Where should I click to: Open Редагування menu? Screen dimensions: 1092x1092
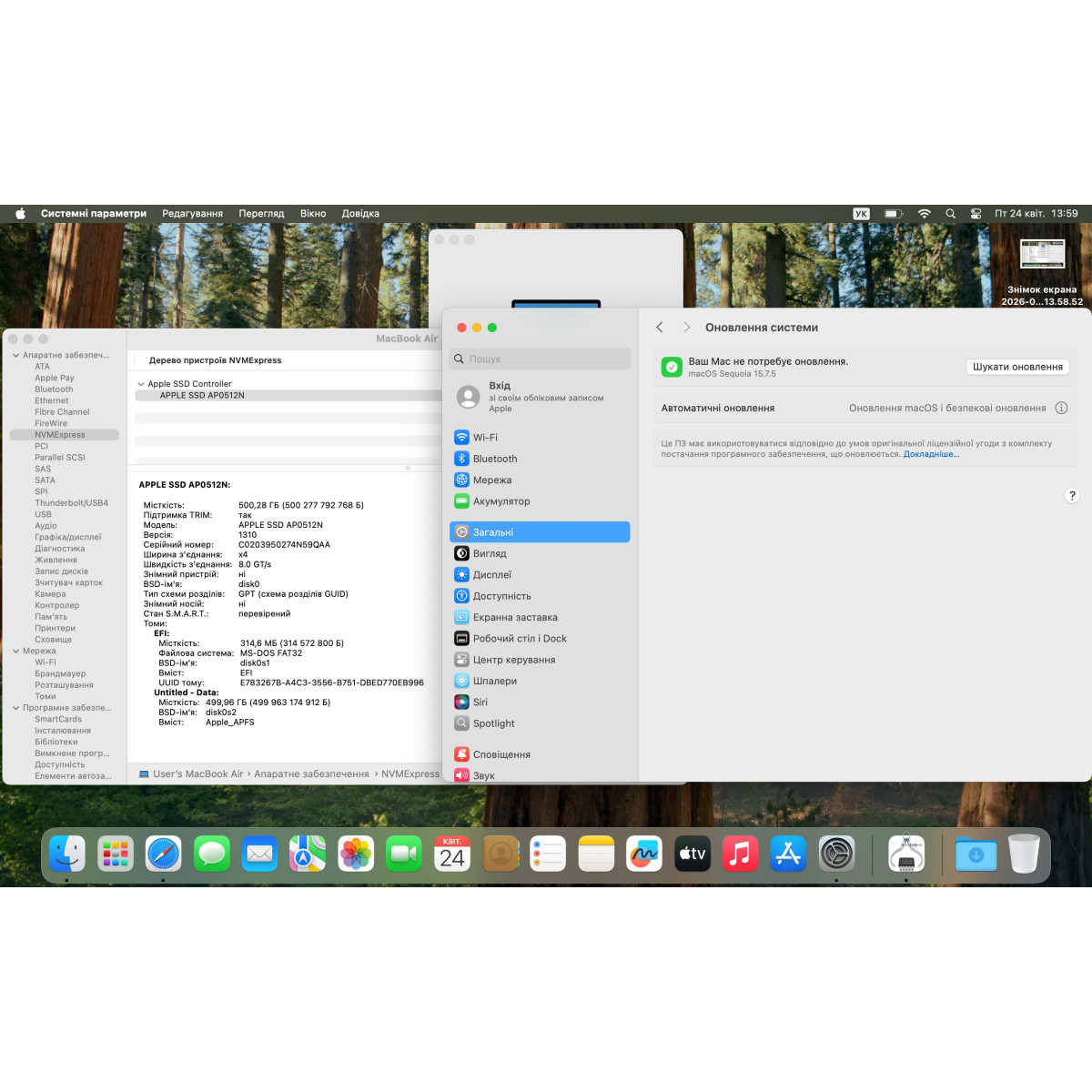click(193, 214)
